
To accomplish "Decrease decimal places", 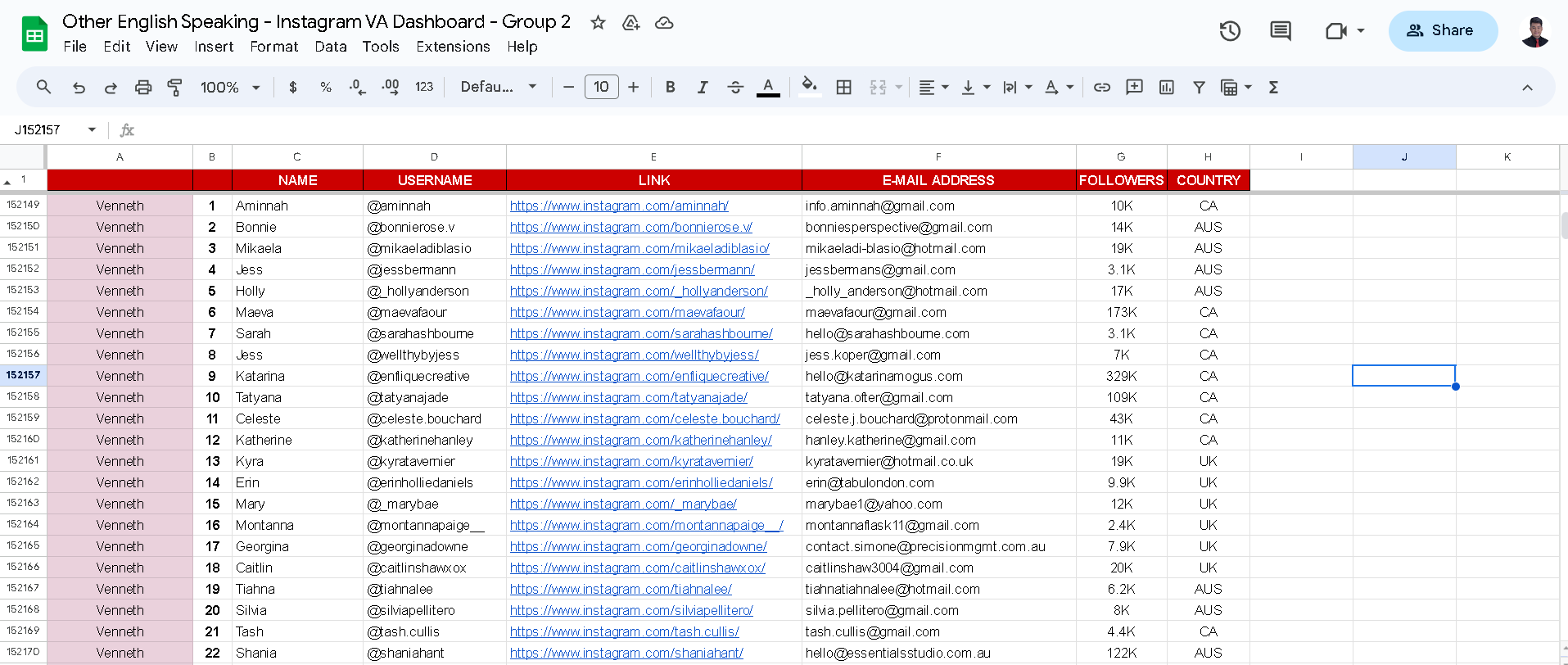I will pyautogui.click(x=358, y=87).
